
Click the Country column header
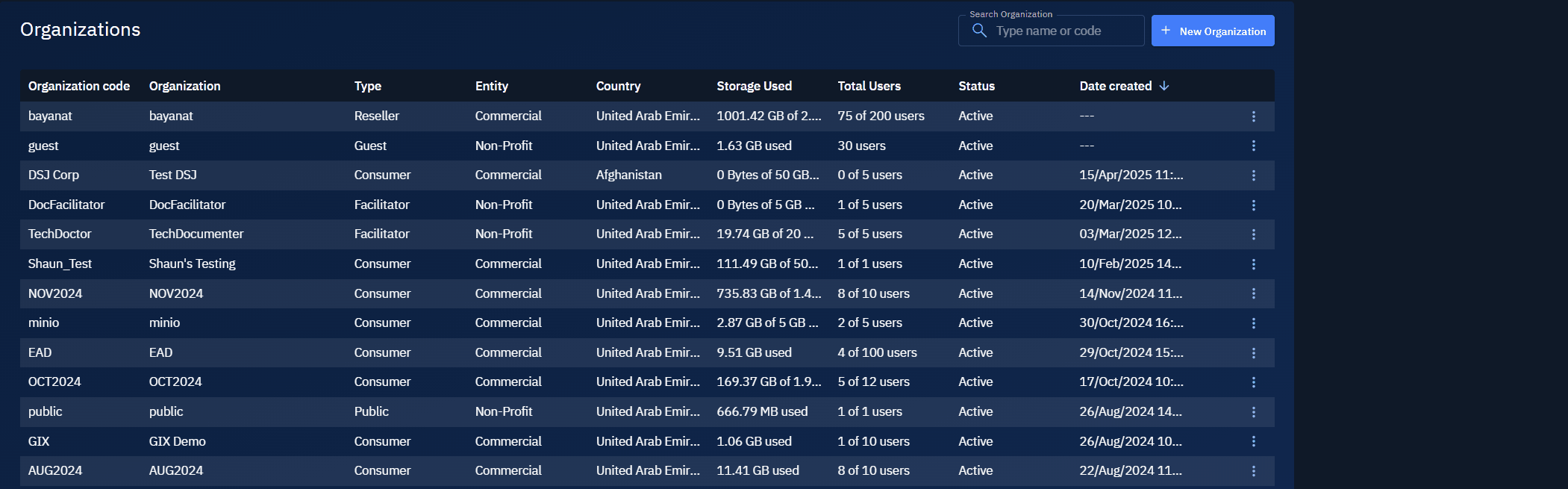(618, 86)
